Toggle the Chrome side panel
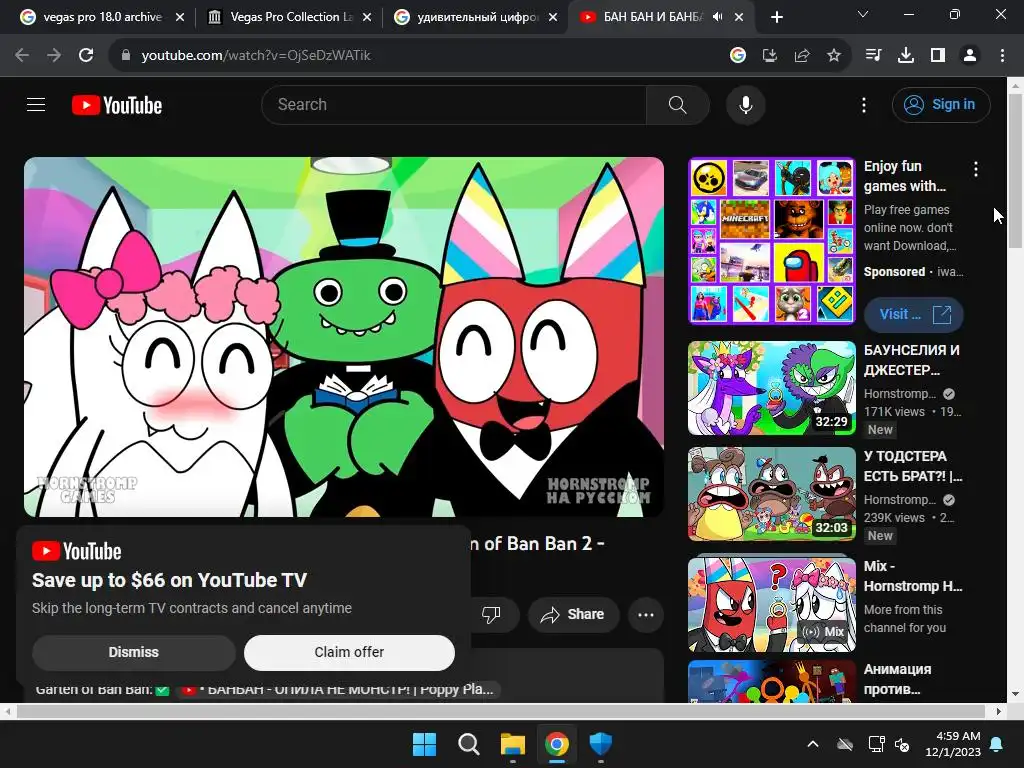Viewport: 1024px width, 768px height. click(938, 56)
